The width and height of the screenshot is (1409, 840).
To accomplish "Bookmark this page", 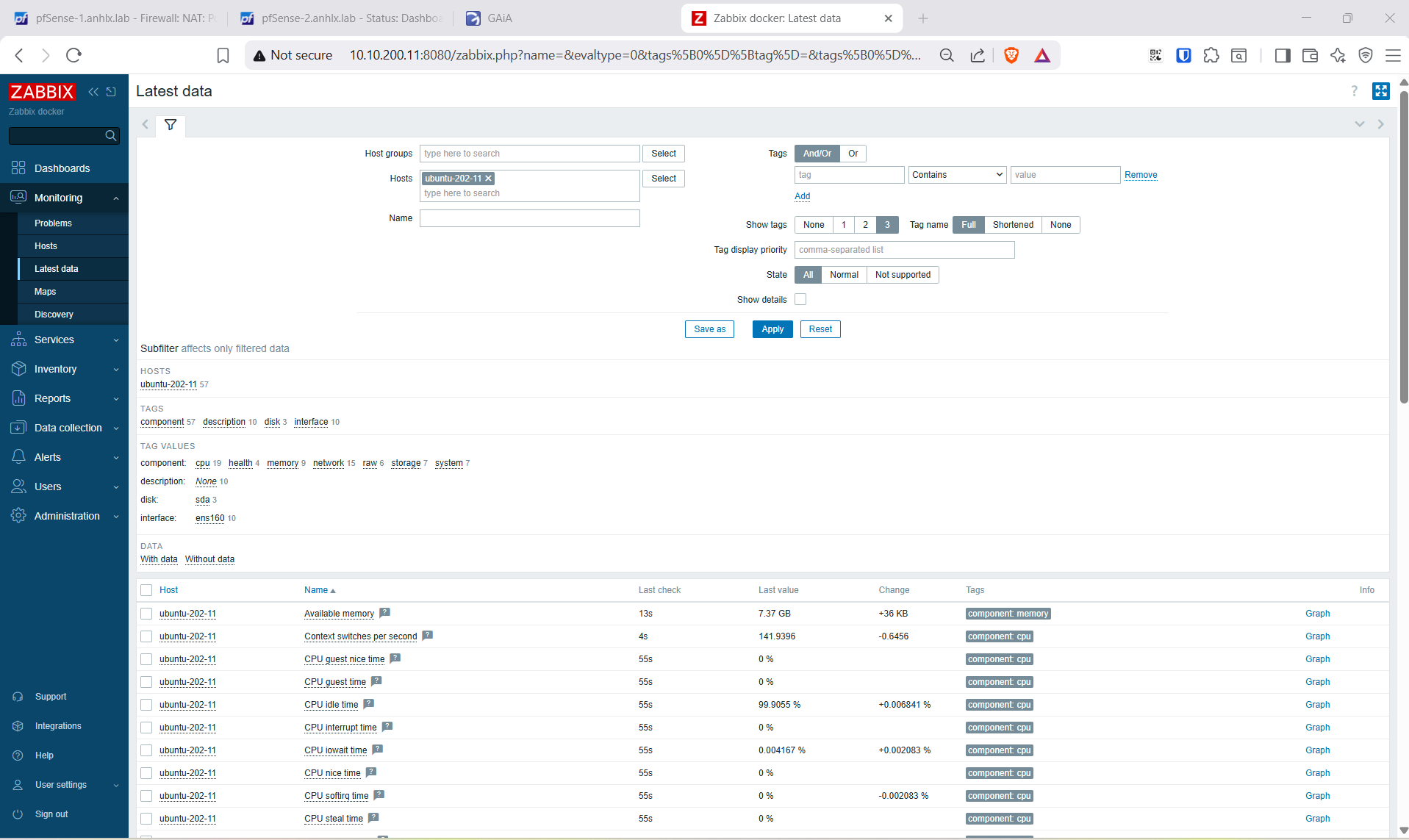I will pos(223,55).
